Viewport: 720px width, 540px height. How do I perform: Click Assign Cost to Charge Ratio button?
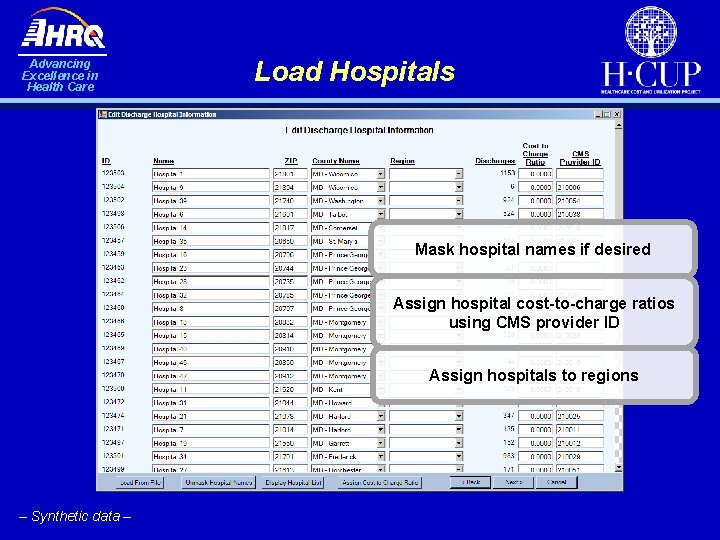[x=380, y=483]
